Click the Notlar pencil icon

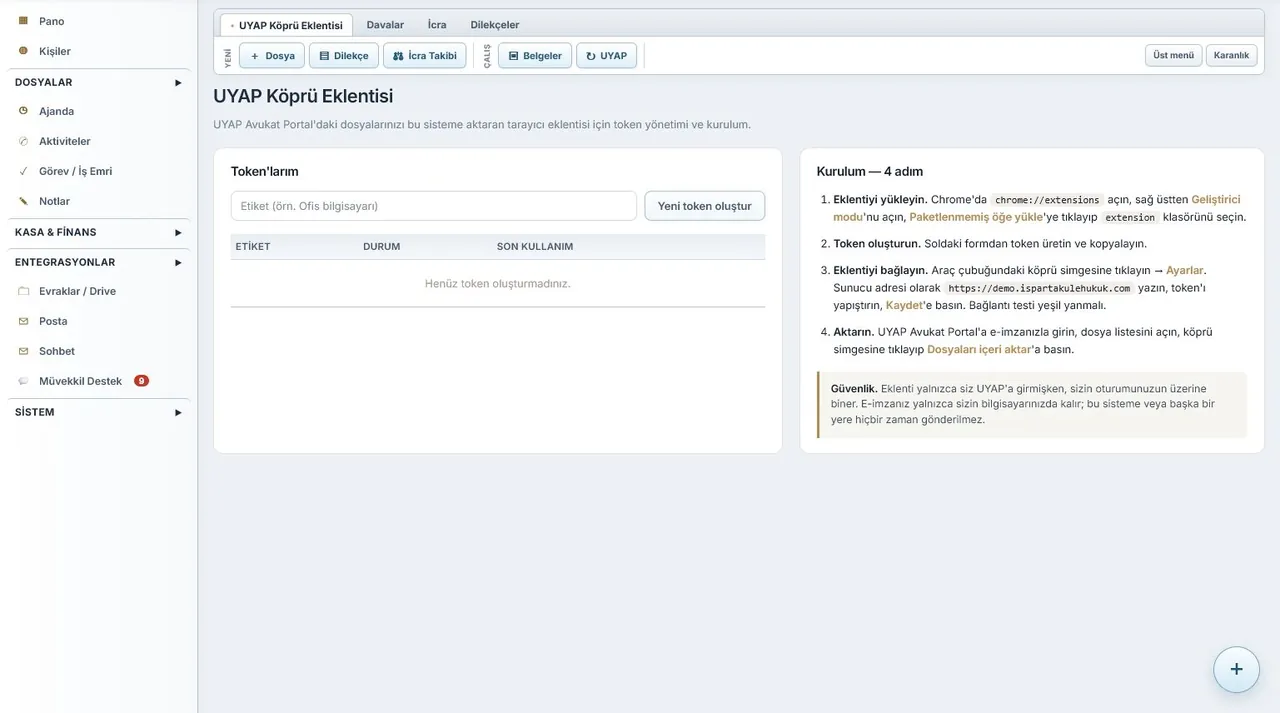pos(23,201)
